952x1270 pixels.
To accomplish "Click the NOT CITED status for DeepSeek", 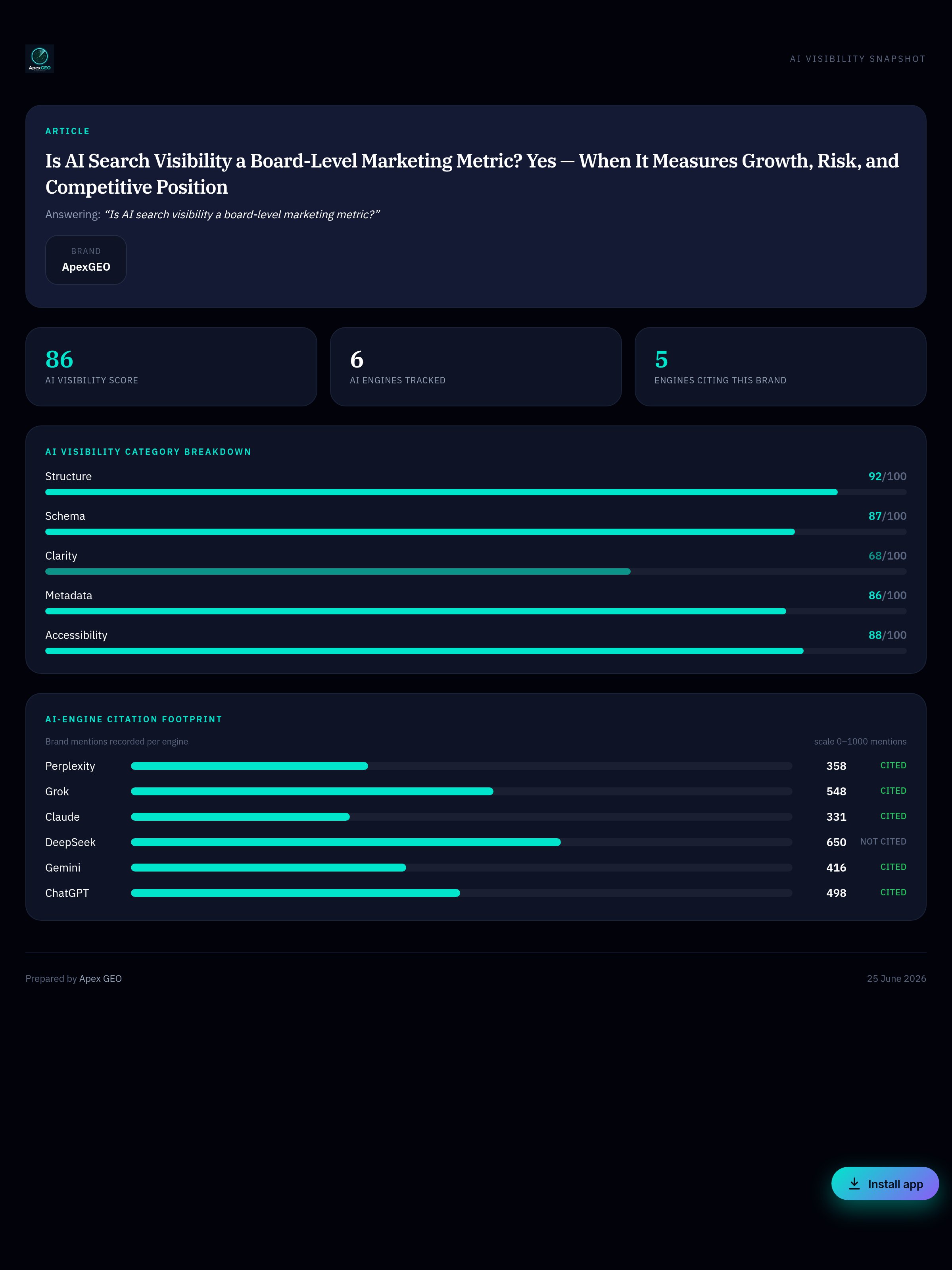I will coord(883,842).
